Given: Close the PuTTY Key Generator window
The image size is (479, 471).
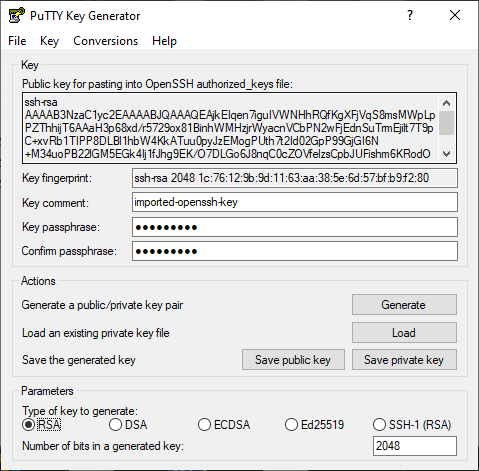Looking at the screenshot, I should pyautogui.click(x=455, y=15).
